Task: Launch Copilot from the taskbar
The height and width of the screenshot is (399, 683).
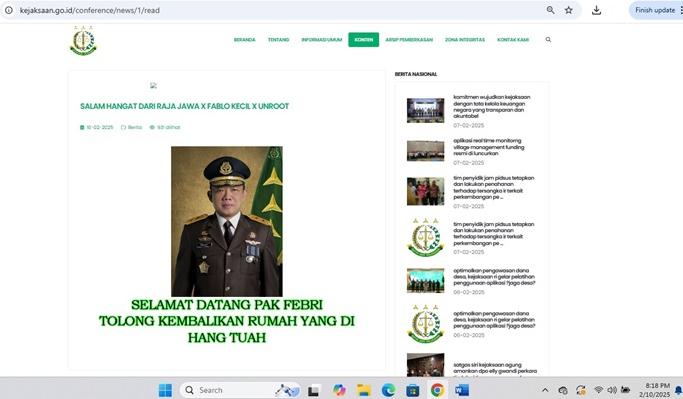Action: 339,390
